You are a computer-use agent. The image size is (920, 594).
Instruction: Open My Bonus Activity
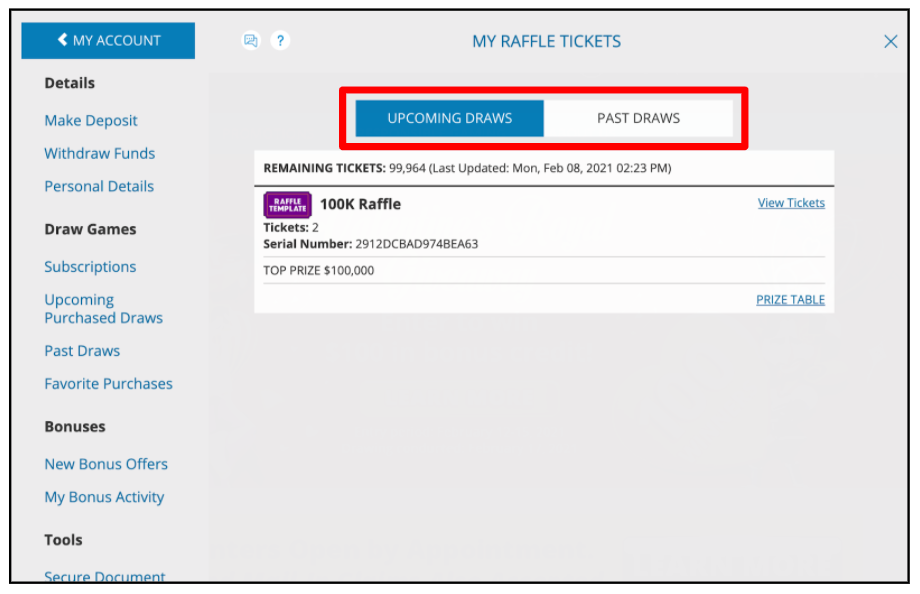(104, 497)
